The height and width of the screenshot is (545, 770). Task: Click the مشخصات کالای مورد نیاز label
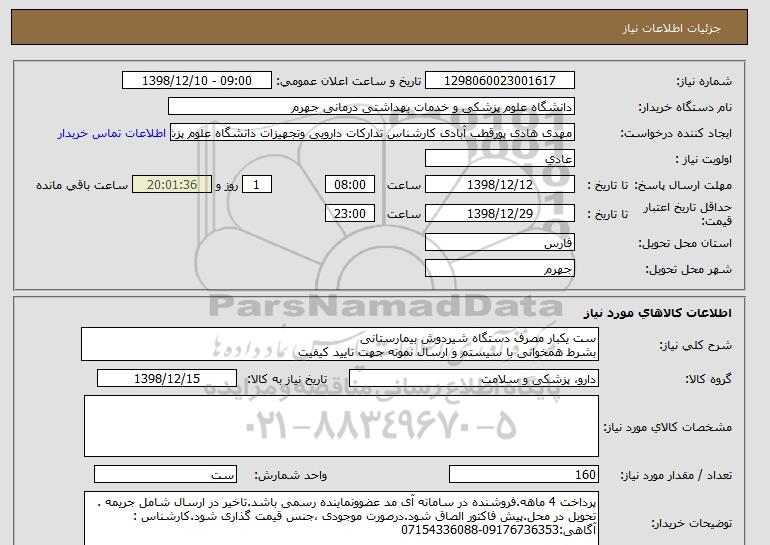pyautogui.click(x=667, y=427)
